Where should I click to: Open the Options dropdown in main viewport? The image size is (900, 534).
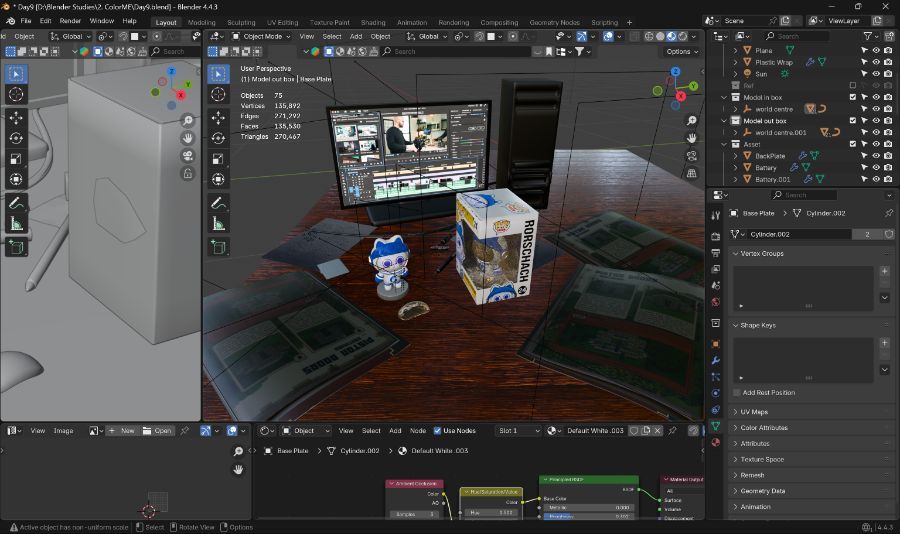(682, 52)
